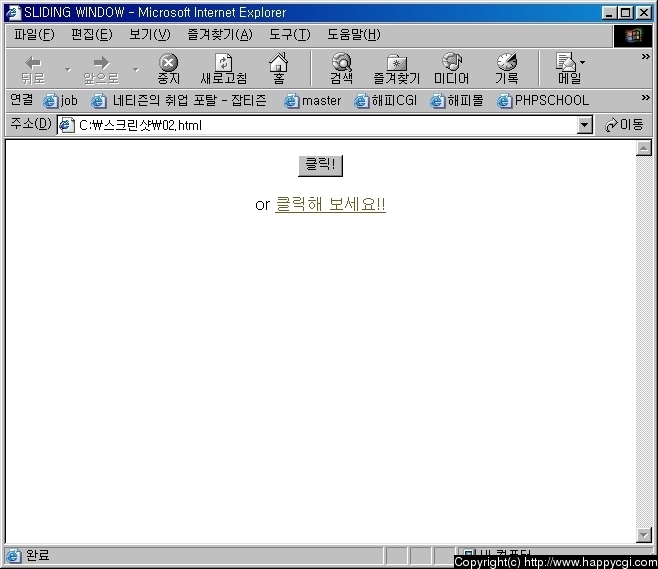Open the 즐겨찾기(A) menu

coord(219,34)
